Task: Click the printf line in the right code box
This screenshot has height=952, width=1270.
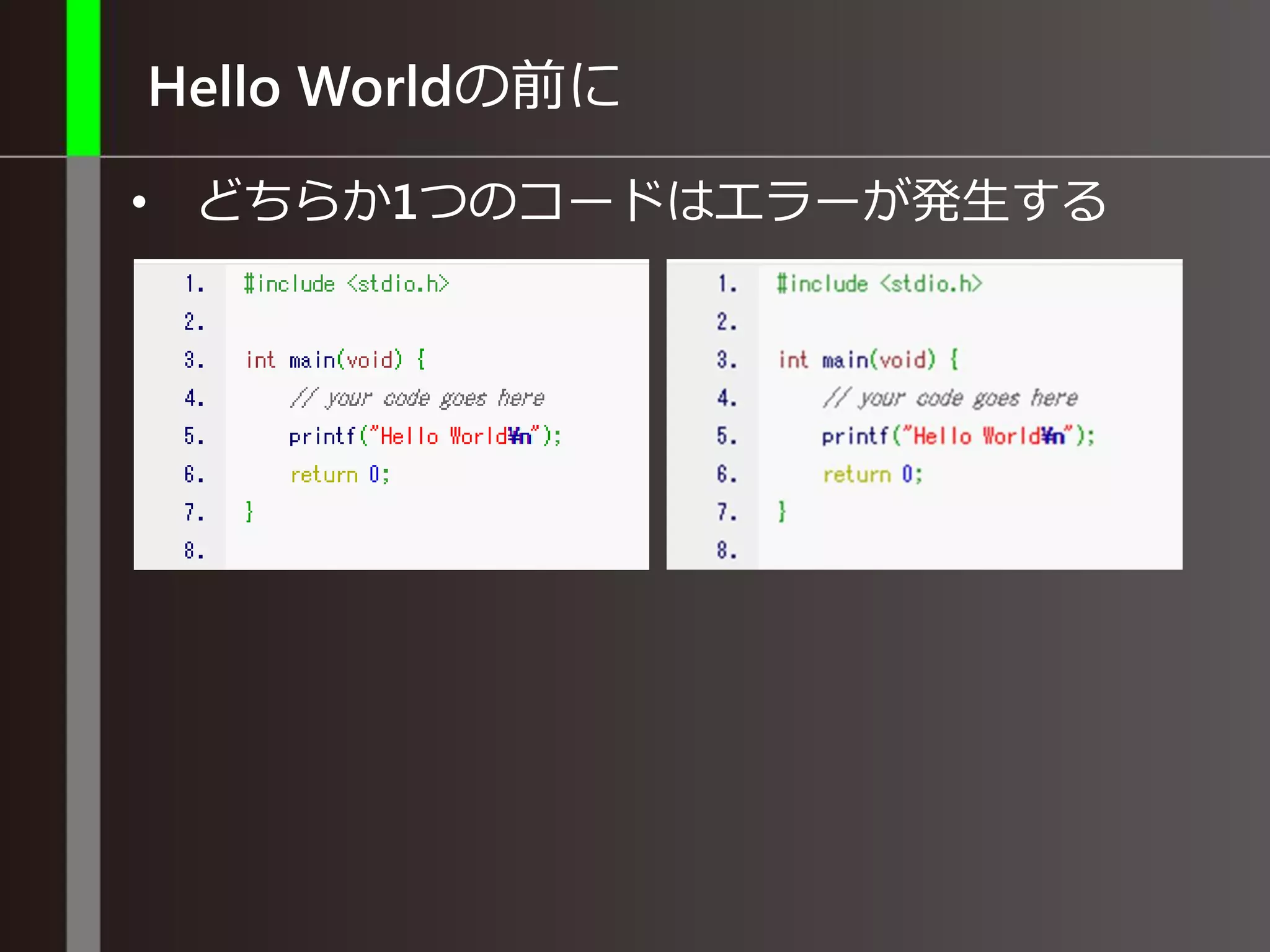Action: click(x=958, y=436)
